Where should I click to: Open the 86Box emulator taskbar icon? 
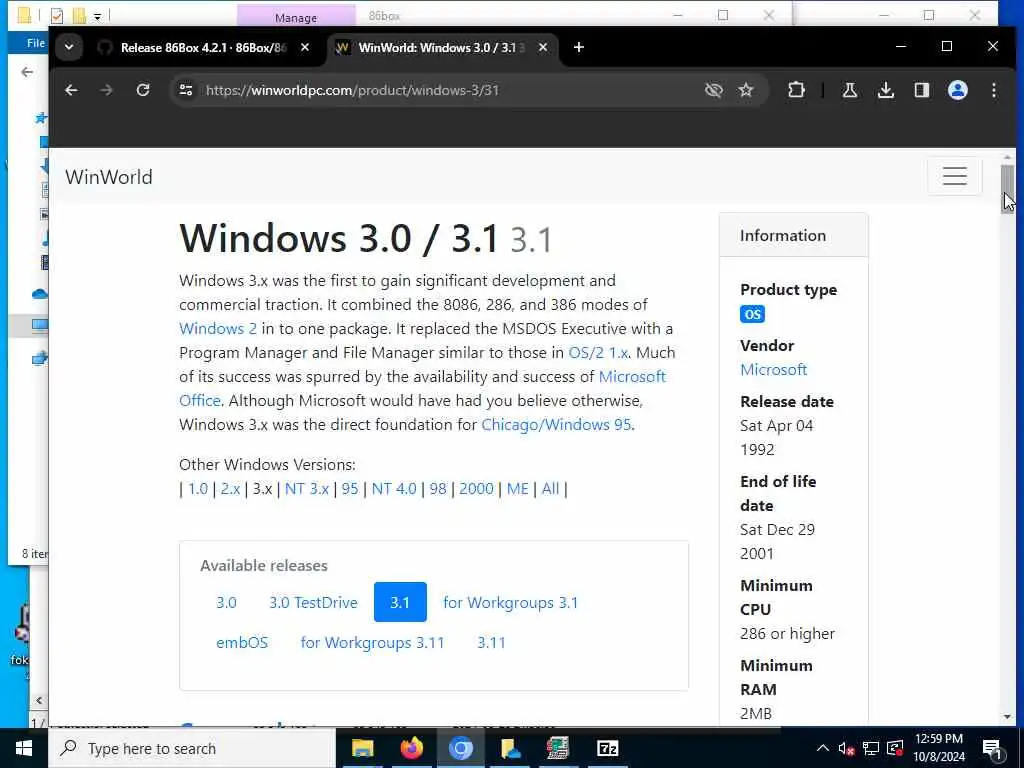click(558, 748)
